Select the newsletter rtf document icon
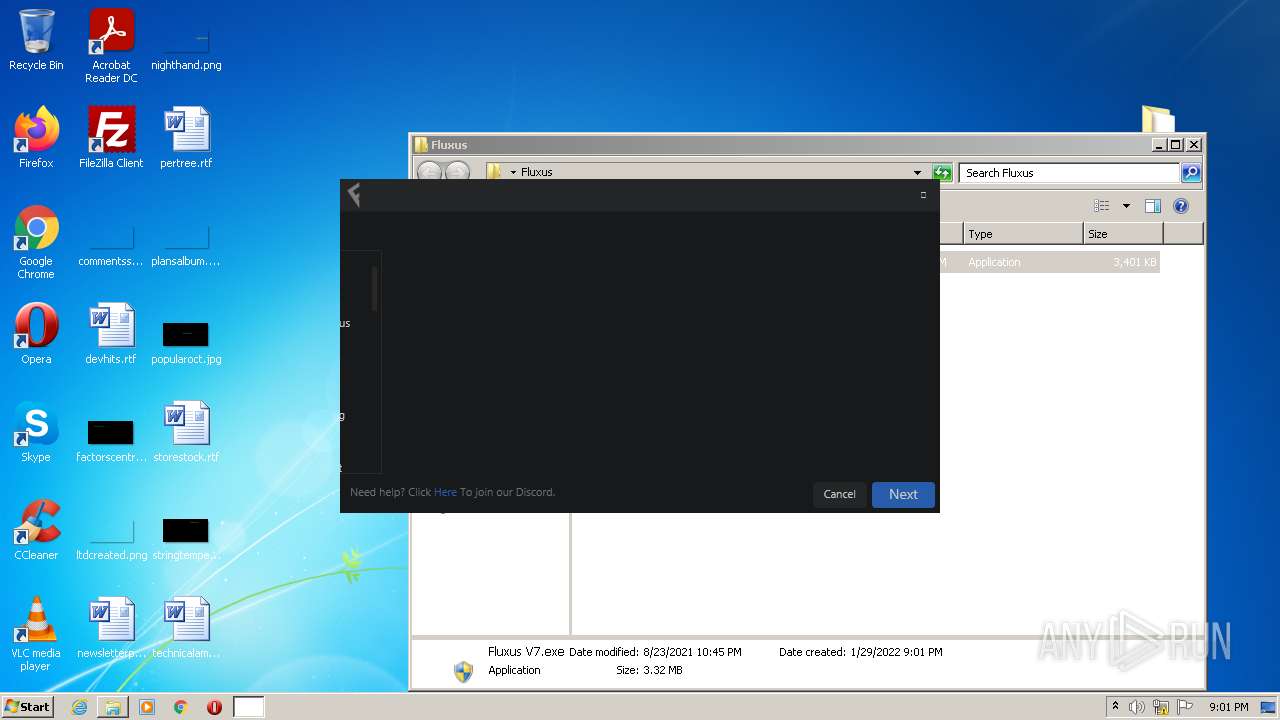 point(111,628)
